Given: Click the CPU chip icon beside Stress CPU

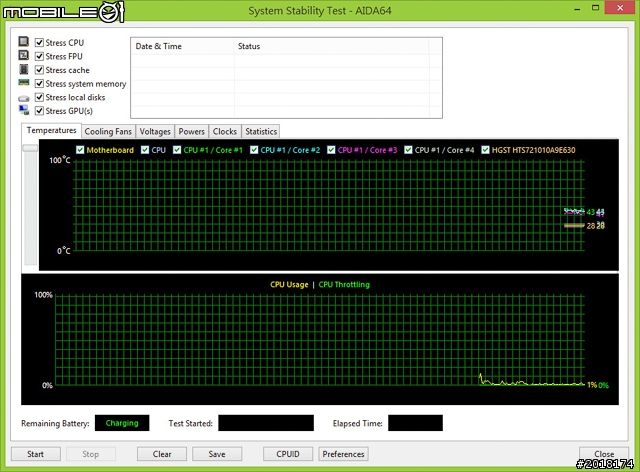Looking at the screenshot, I should click(24, 42).
